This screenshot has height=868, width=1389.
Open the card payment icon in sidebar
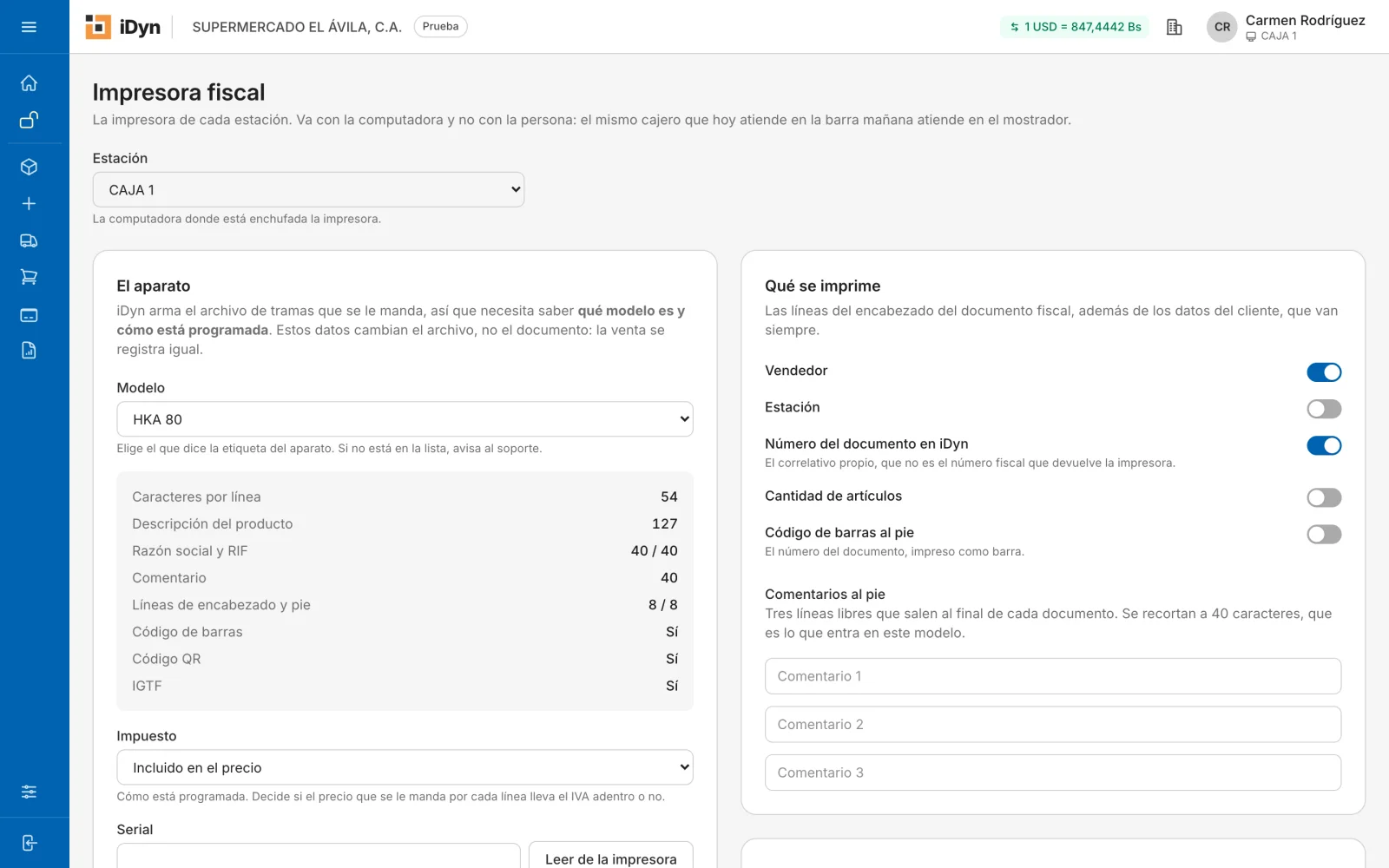[29, 314]
